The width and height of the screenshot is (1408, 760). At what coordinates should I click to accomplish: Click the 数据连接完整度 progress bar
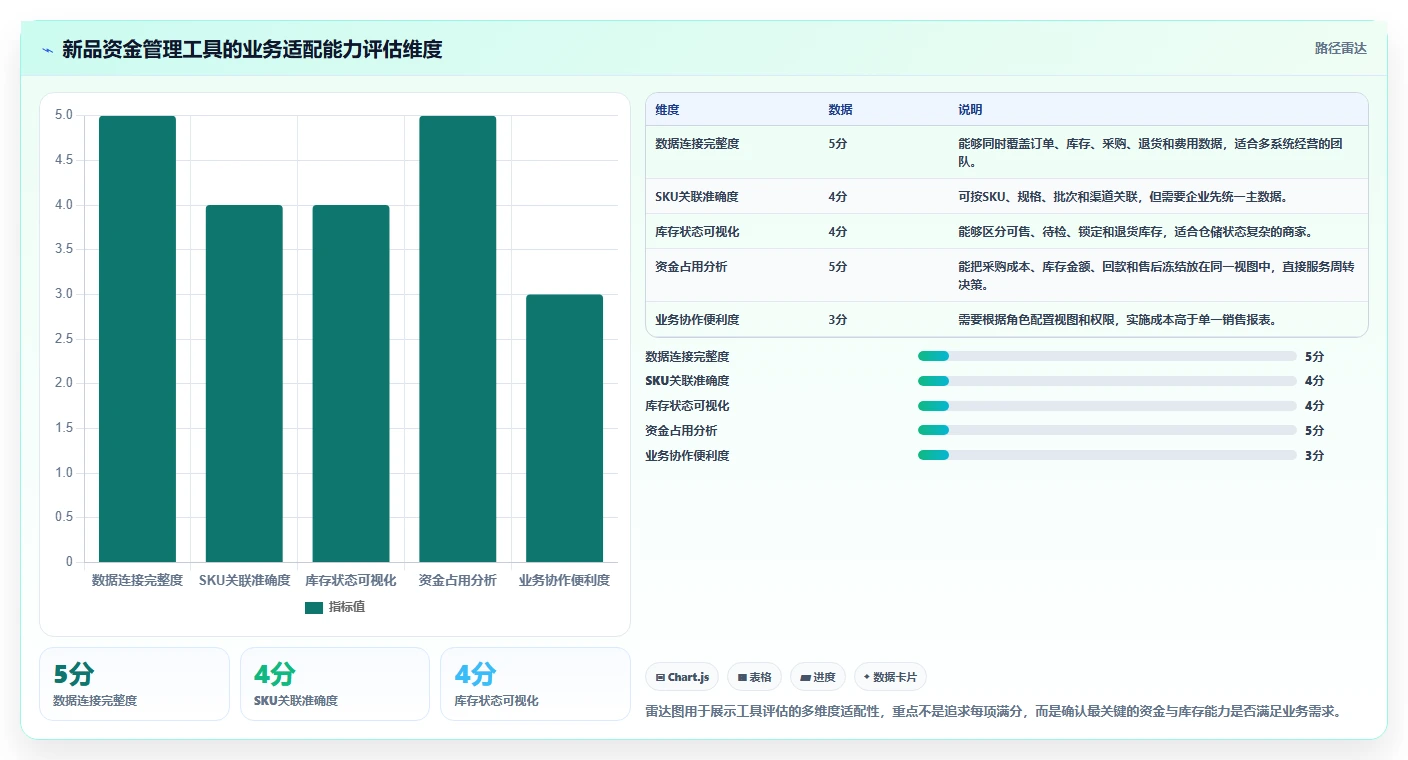(x=1107, y=356)
